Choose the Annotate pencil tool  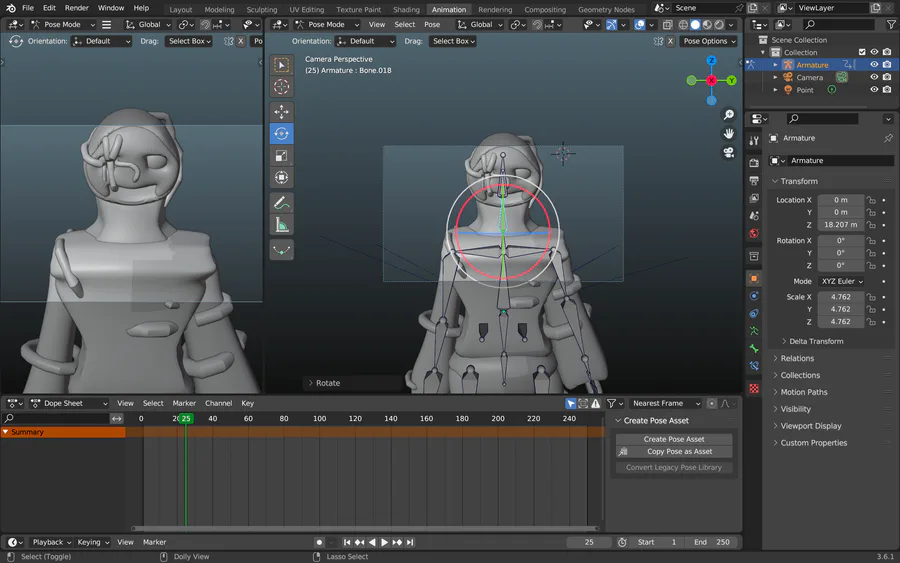[281, 203]
